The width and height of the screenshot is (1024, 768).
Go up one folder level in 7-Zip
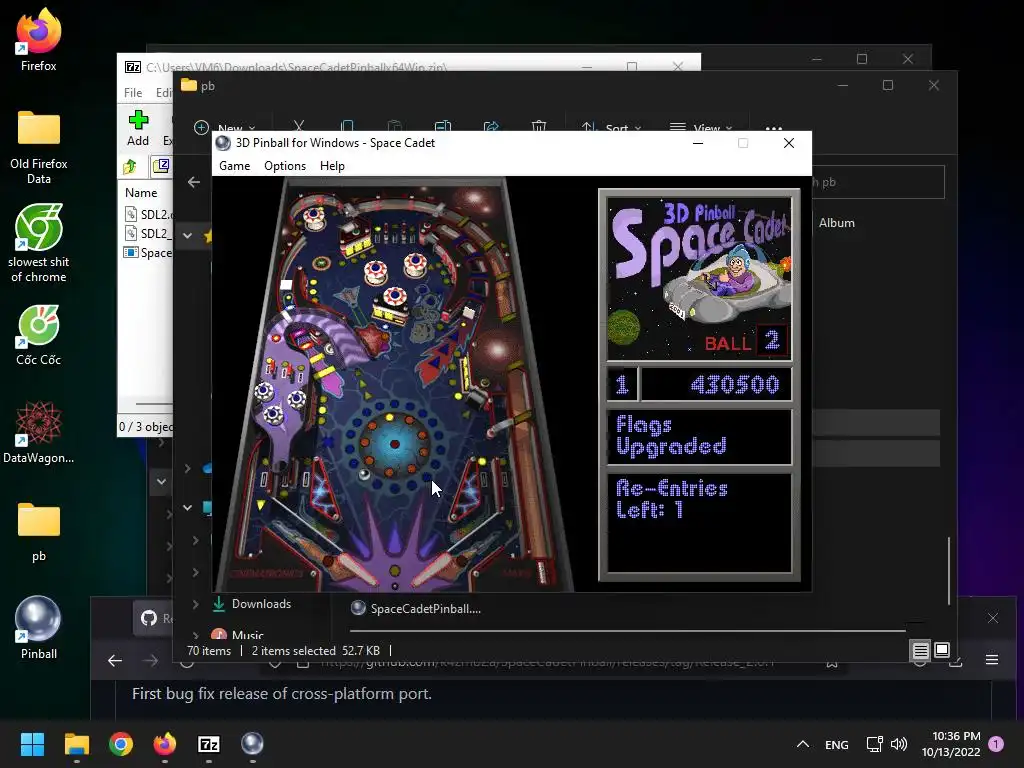click(130, 167)
